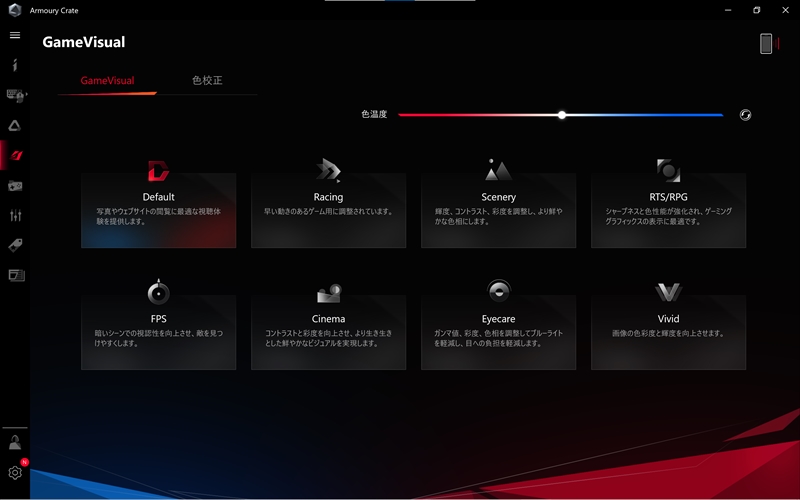This screenshot has width=800, height=500.
Task: Click the GameVisual page heading
Action: (x=84, y=42)
